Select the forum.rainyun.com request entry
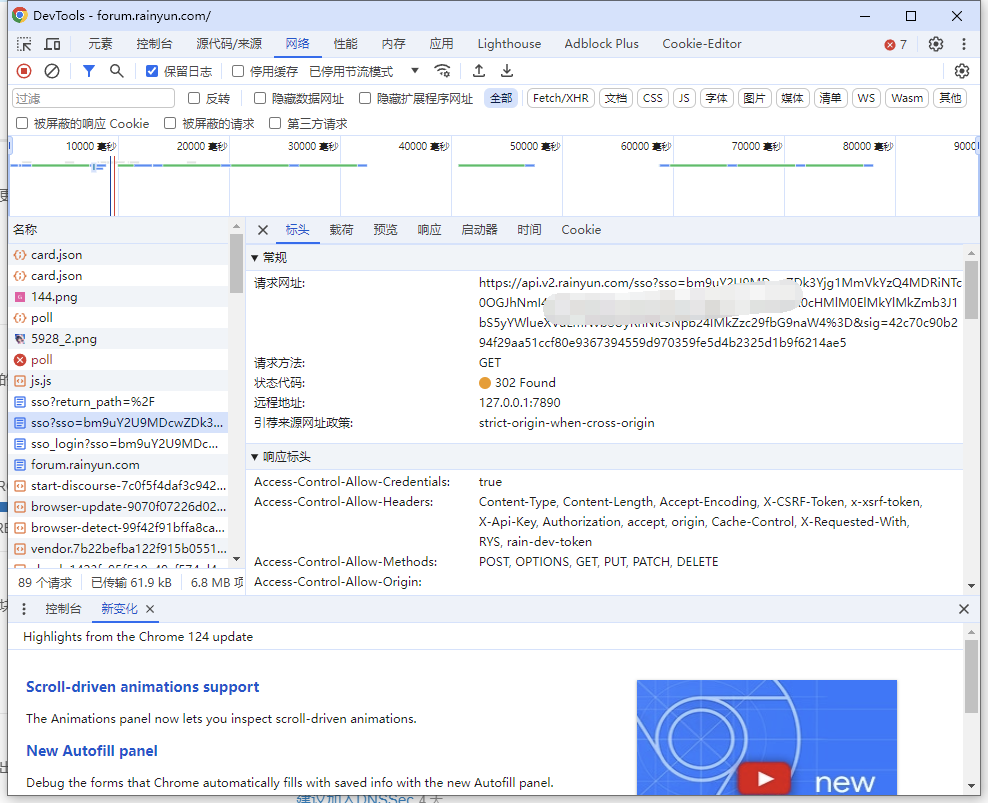 (85, 465)
